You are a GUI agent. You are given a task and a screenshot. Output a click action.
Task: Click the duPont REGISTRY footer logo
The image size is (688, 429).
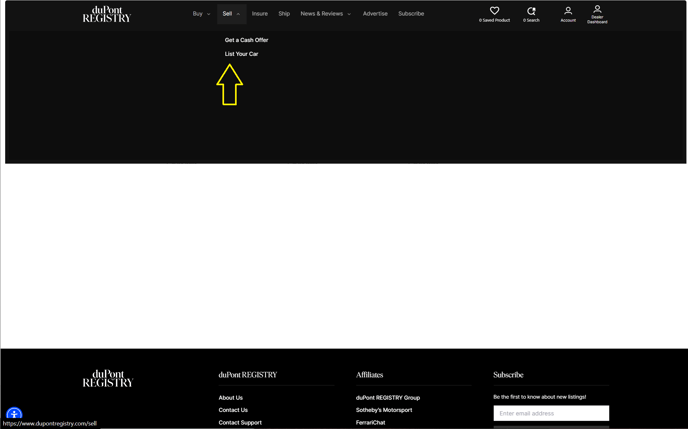[108, 378]
